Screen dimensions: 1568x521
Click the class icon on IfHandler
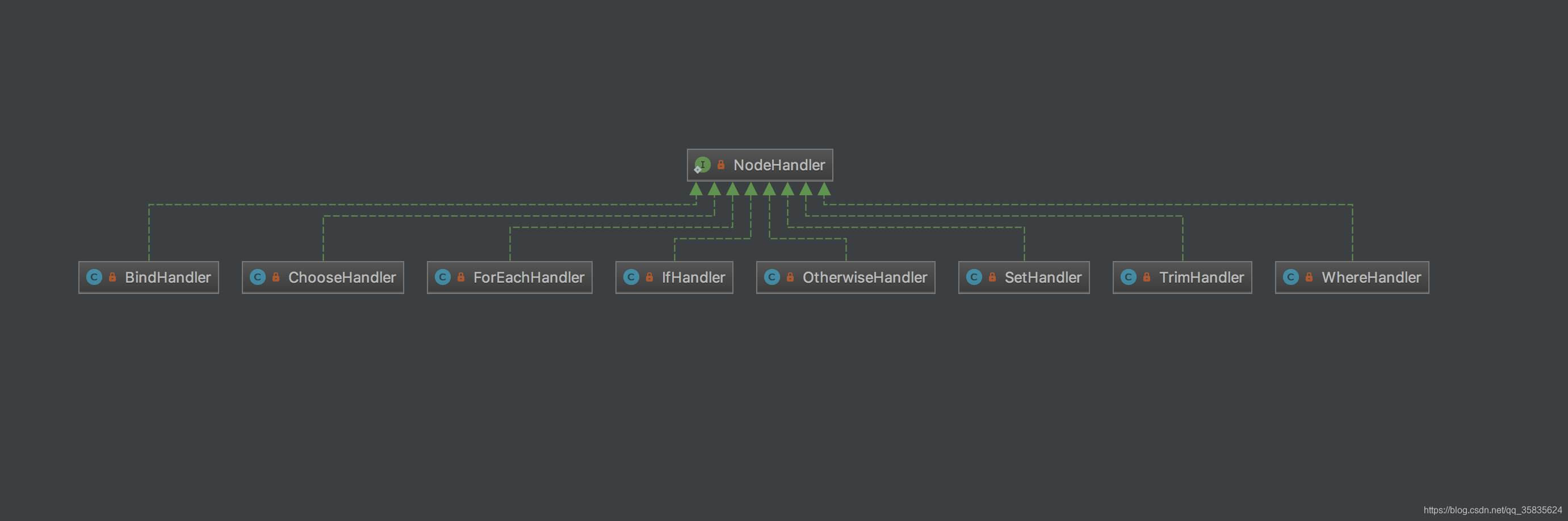pyautogui.click(x=631, y=278)
